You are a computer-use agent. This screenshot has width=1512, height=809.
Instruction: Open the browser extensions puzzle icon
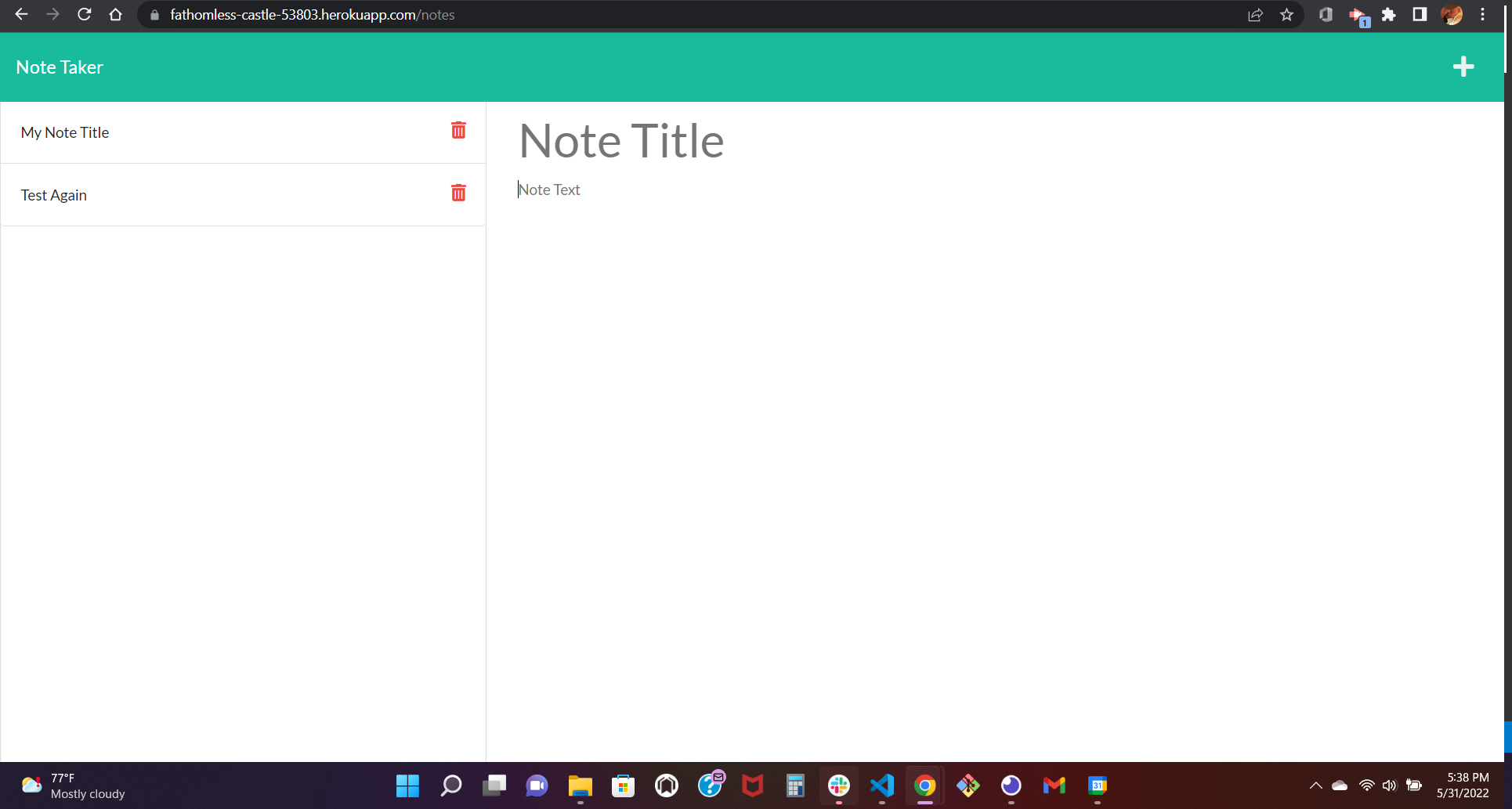point(1388,14)
